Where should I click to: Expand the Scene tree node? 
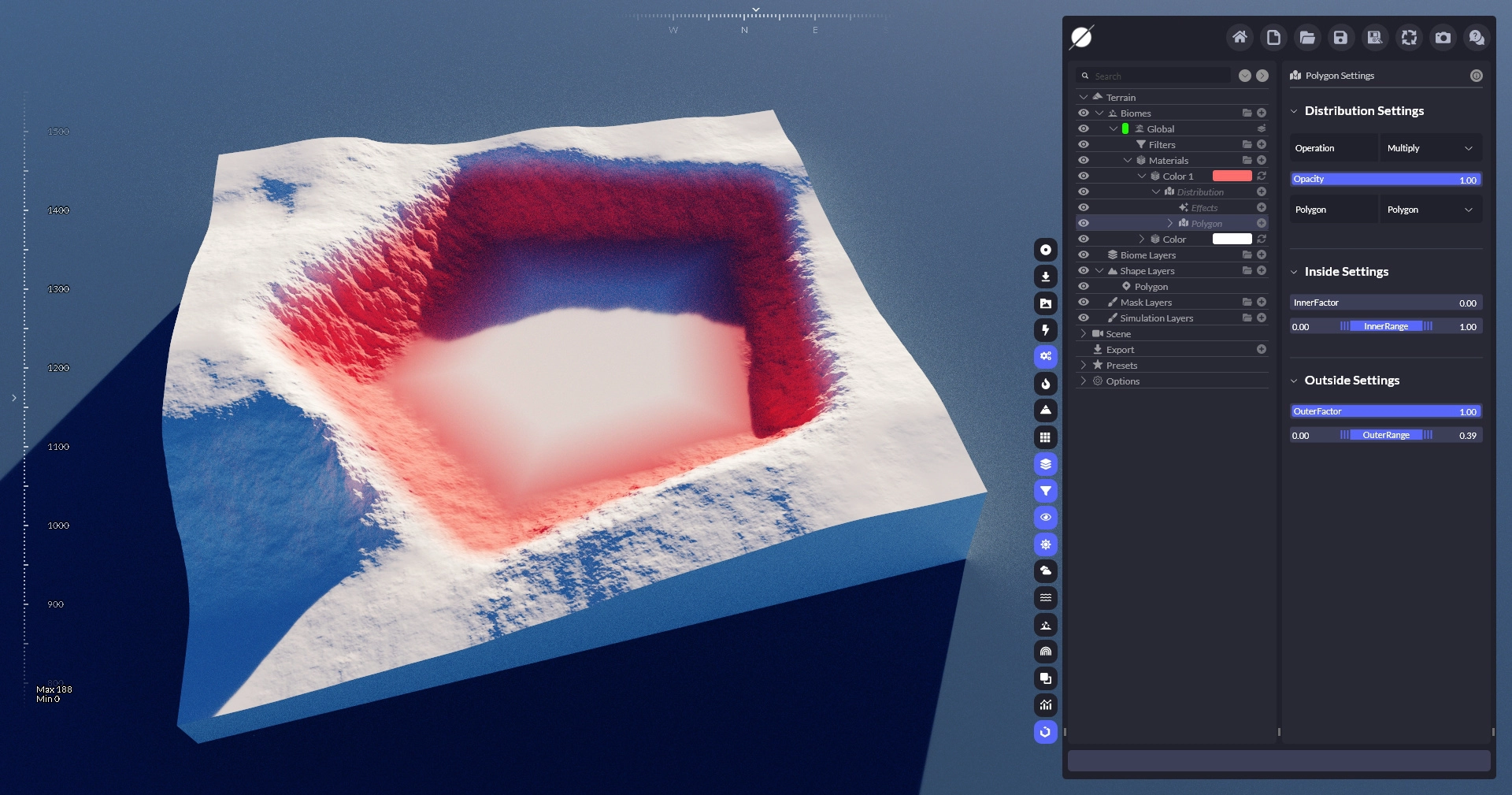pyautogui.click(x=1084, y=334)
